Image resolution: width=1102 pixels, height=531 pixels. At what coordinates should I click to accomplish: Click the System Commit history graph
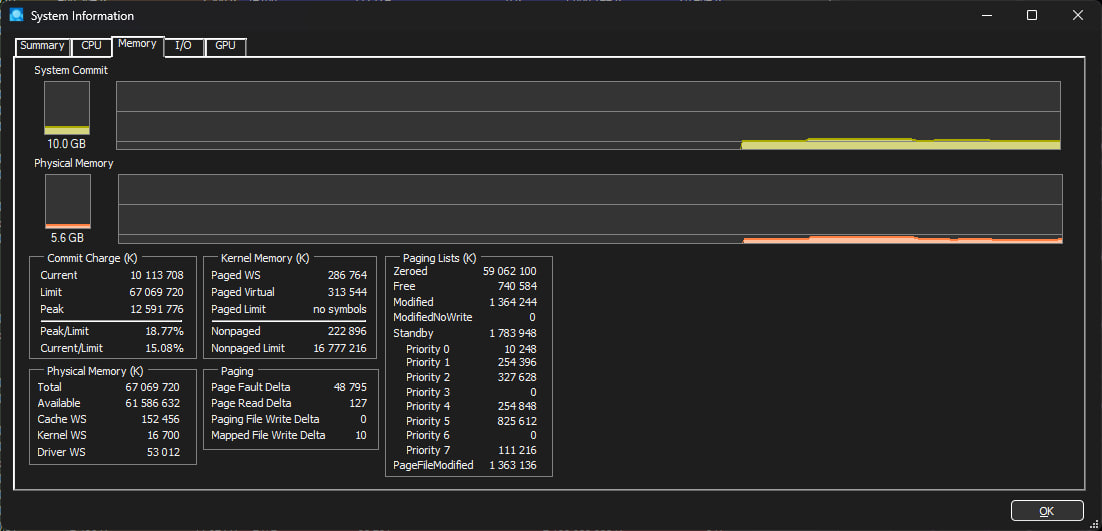click(588, 115)
